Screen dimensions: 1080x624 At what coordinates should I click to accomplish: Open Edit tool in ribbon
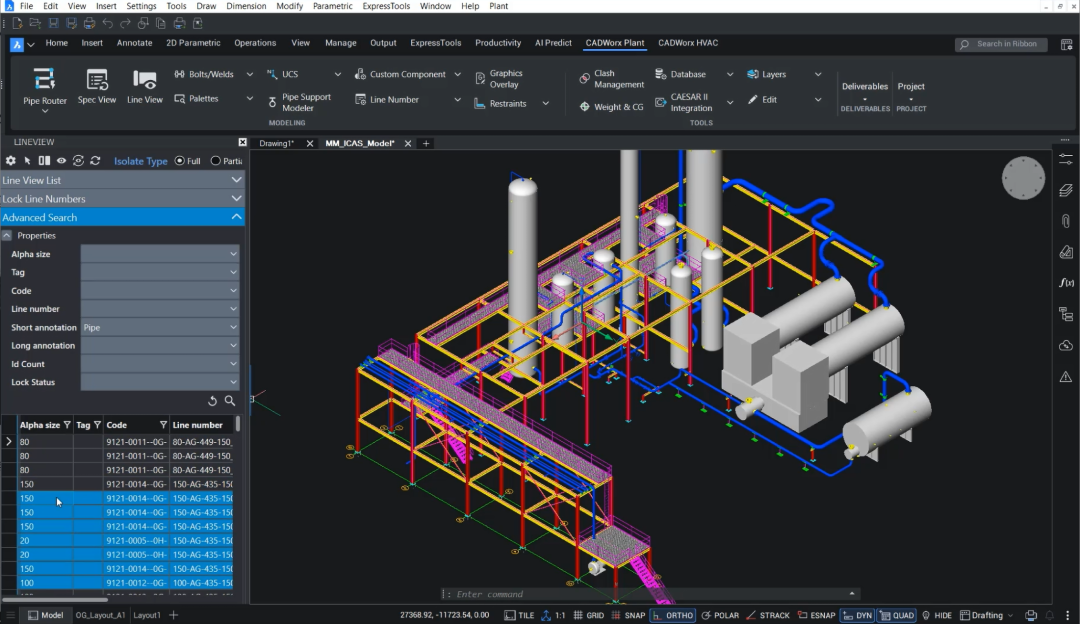762,99
